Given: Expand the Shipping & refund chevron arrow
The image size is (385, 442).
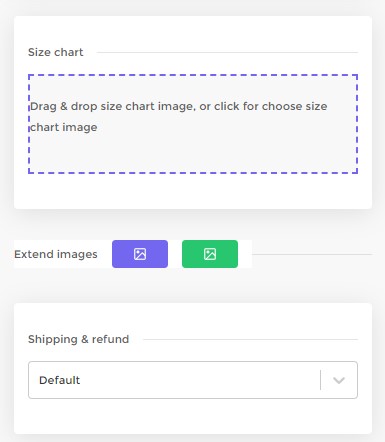Looking at the screenshot, I should [339, 380].
